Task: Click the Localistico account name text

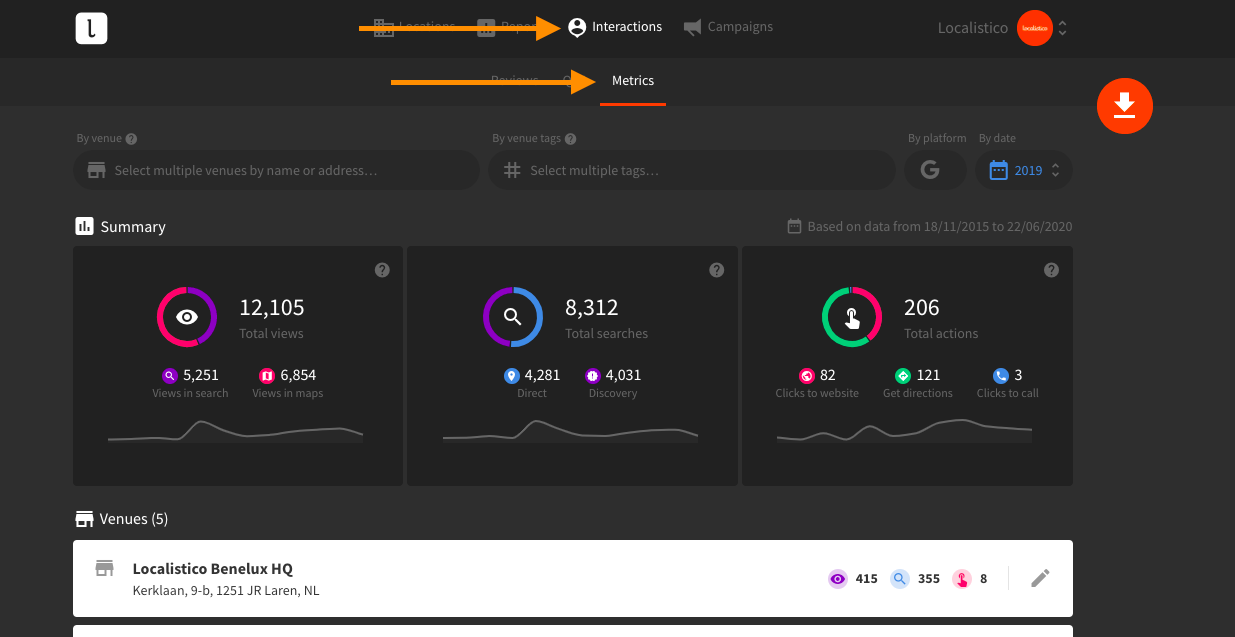Action: 973,28
